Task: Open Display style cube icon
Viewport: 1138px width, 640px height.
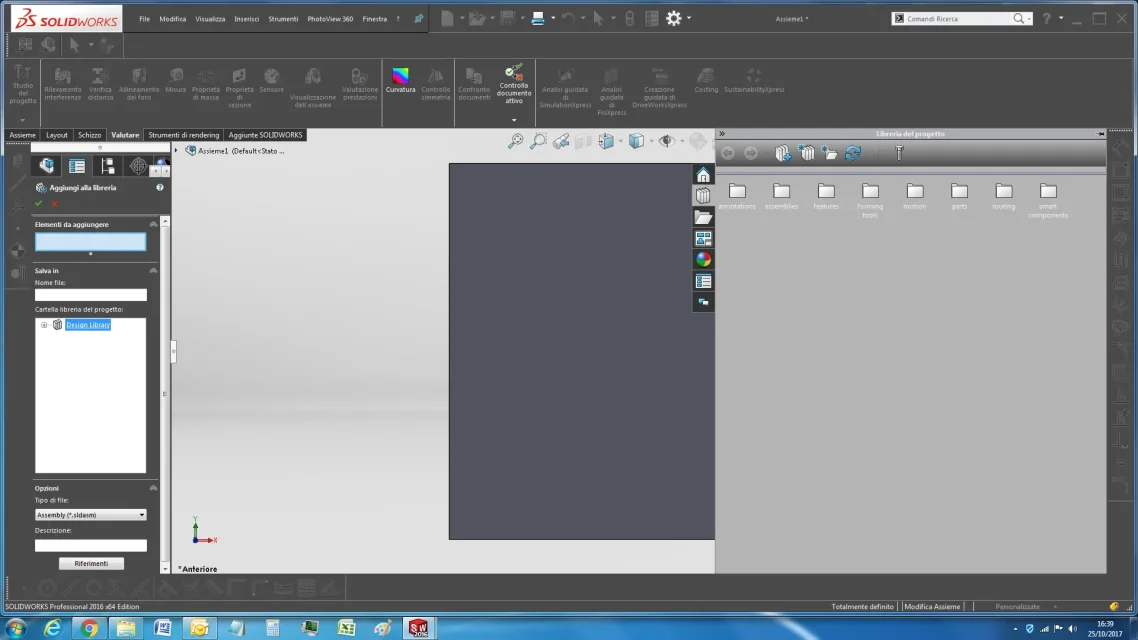Action: point(636,141)
